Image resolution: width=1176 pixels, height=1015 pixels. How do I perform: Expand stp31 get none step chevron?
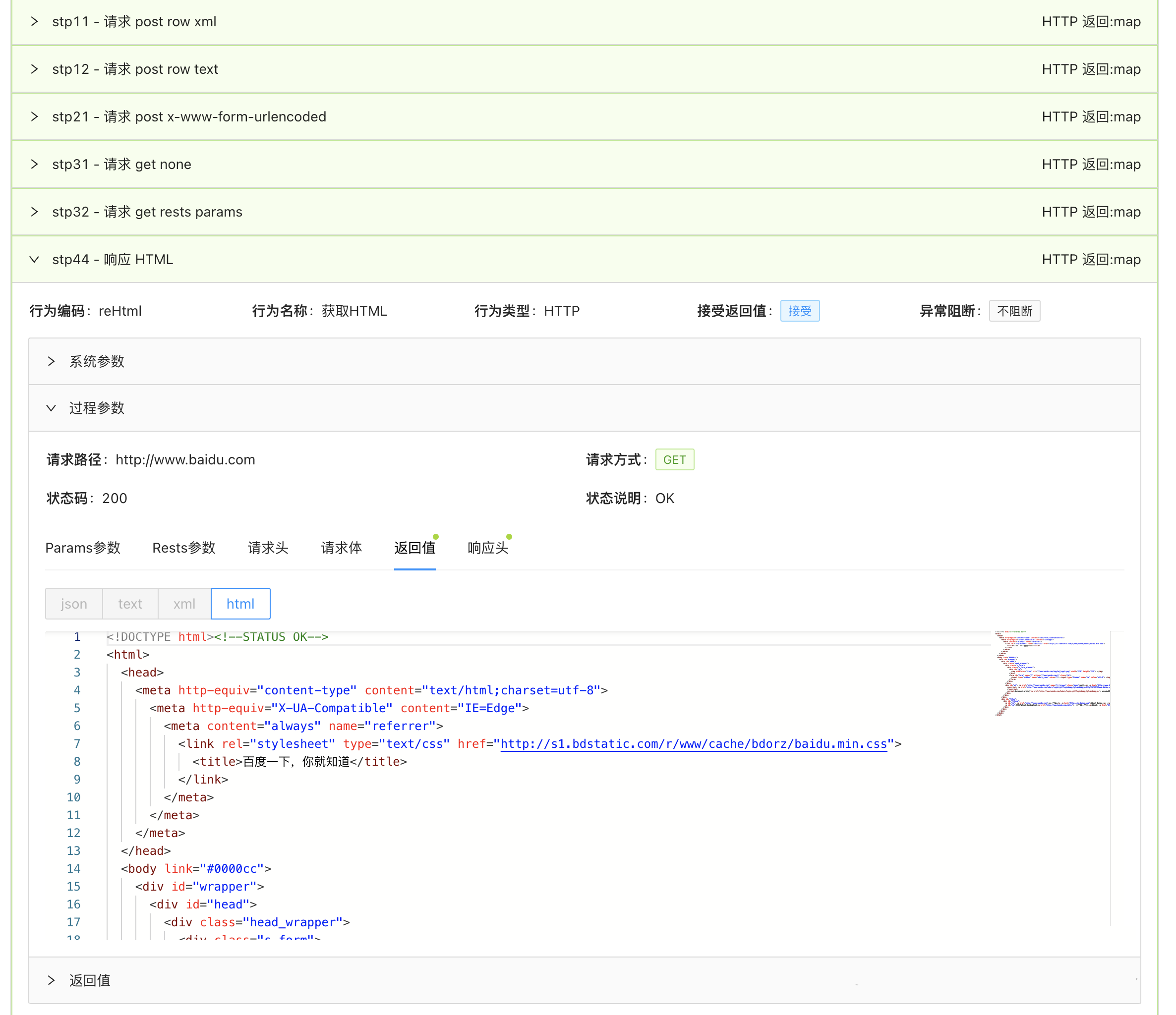(35, 165)
